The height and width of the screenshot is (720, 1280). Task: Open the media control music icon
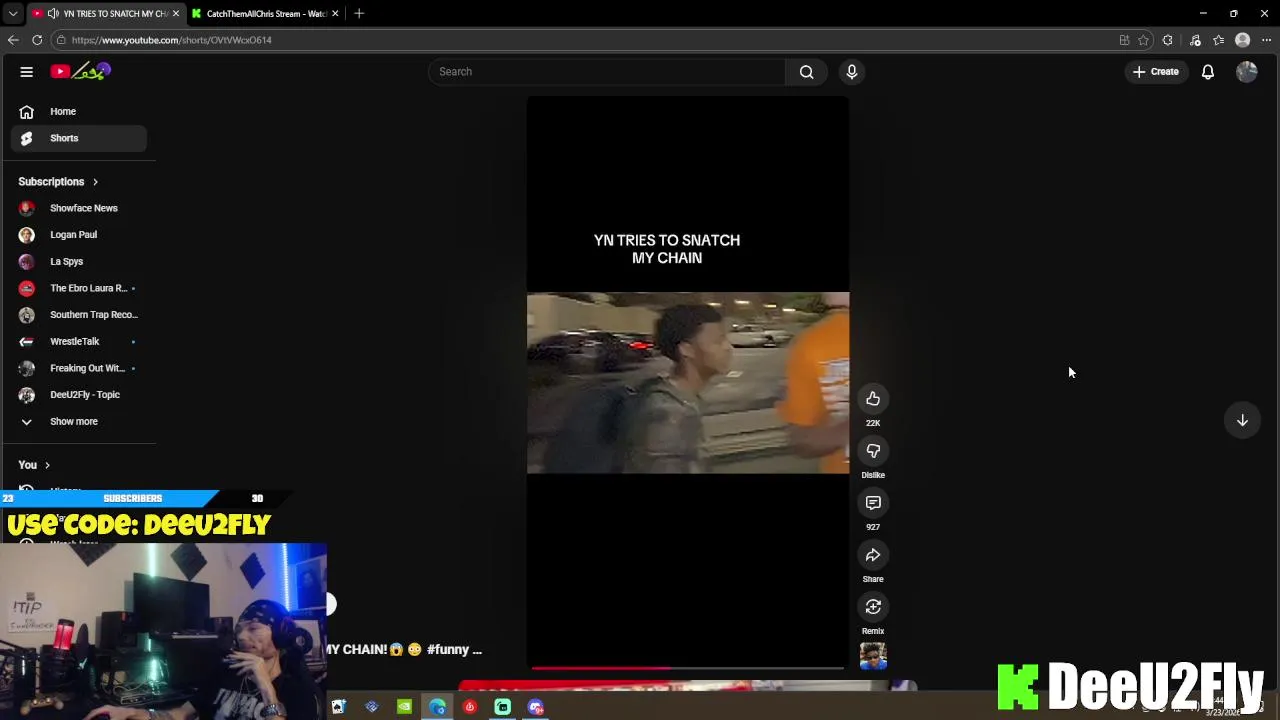pyautogui.click(x=1195, y=40)
